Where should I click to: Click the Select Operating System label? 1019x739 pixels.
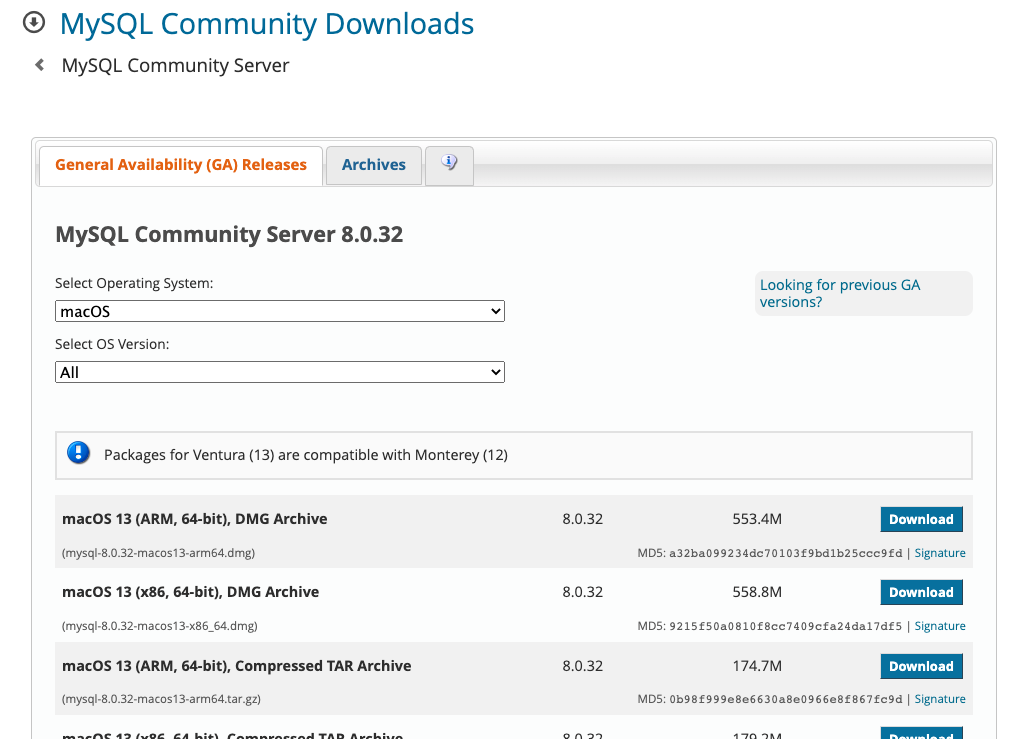point(134,283)
